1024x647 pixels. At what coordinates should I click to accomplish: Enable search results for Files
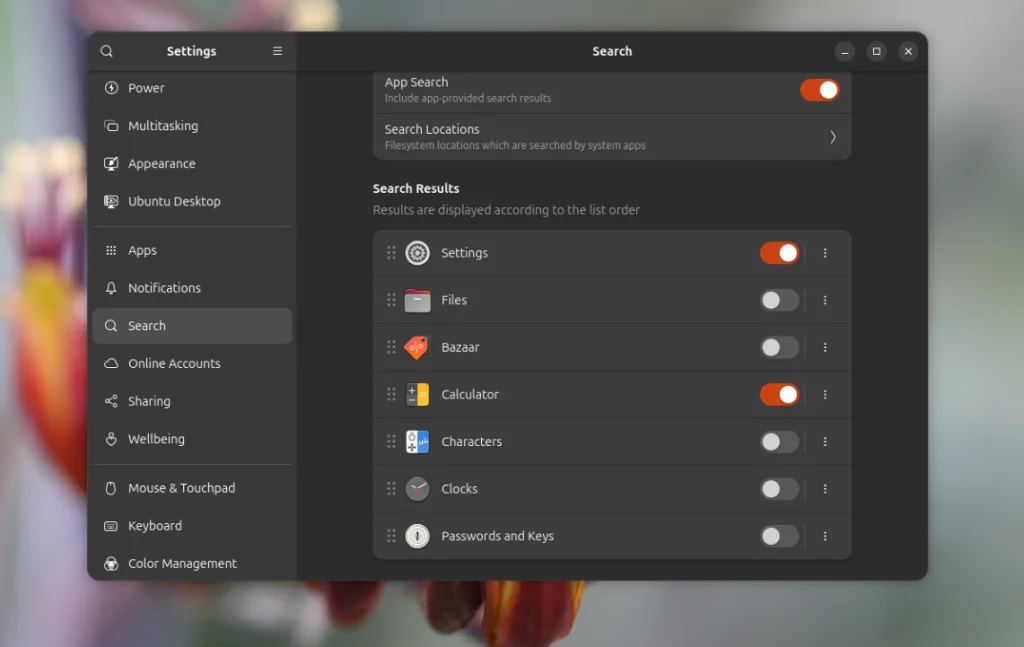click(779, 300)
